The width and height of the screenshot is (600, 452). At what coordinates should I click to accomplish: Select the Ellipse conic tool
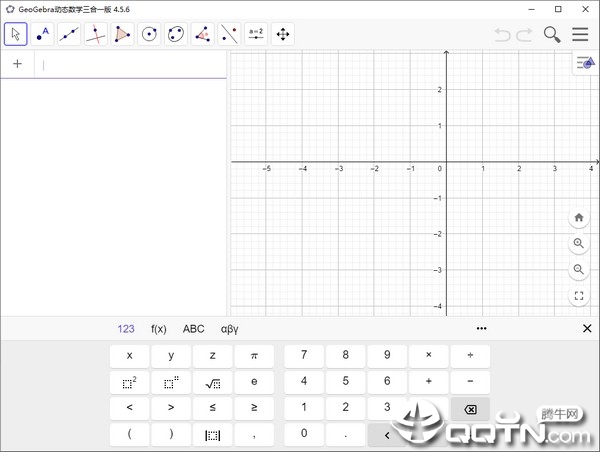click(x=176, y=34)
